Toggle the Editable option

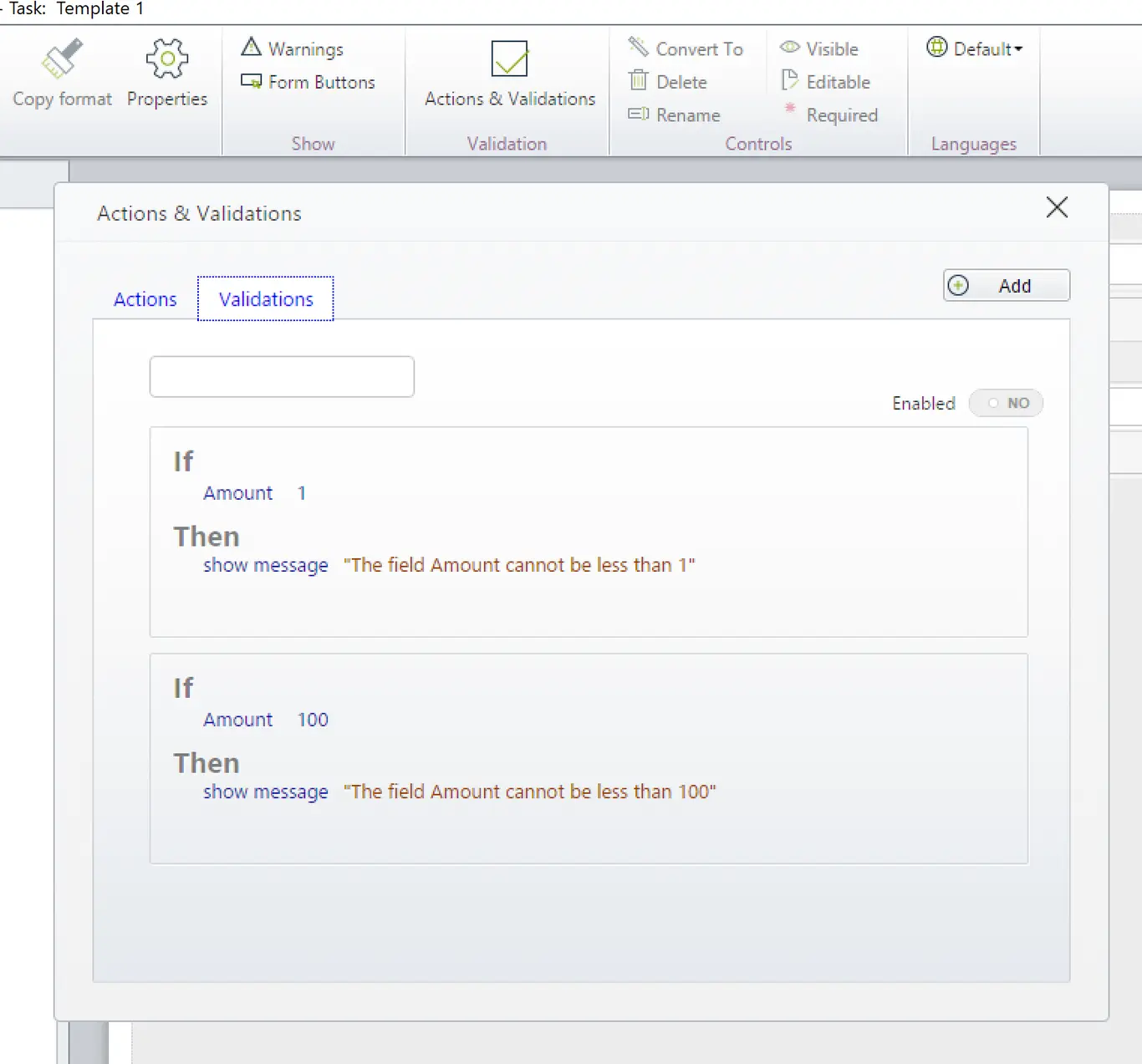tap(826, 82)
